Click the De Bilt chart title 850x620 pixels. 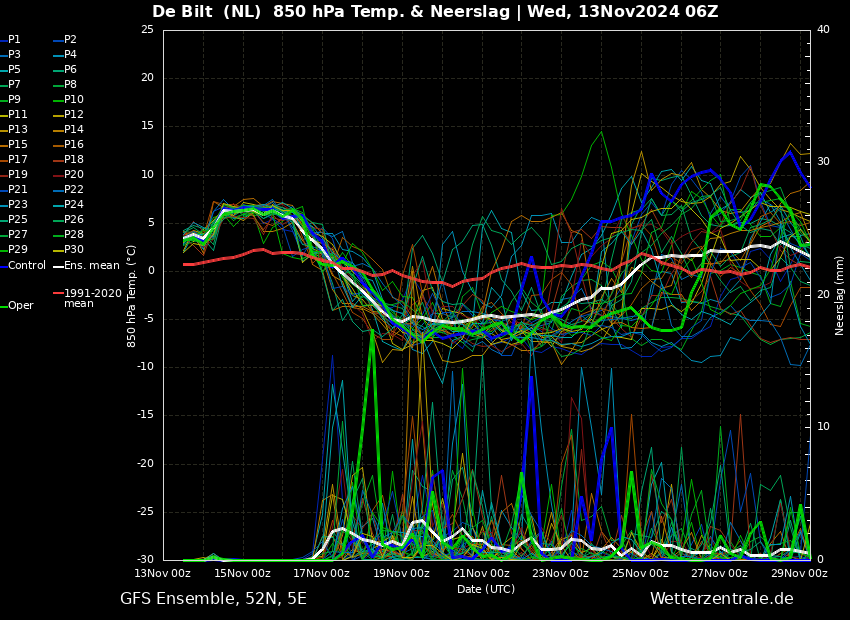click(434, 12)
